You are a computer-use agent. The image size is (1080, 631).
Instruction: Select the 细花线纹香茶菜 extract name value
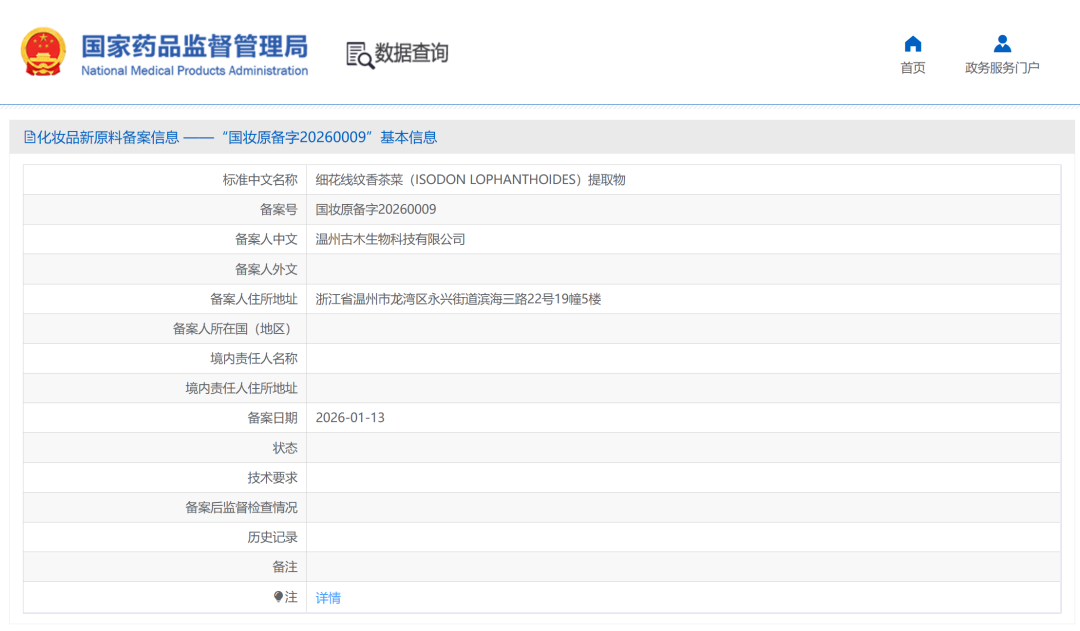pos(470,180)
